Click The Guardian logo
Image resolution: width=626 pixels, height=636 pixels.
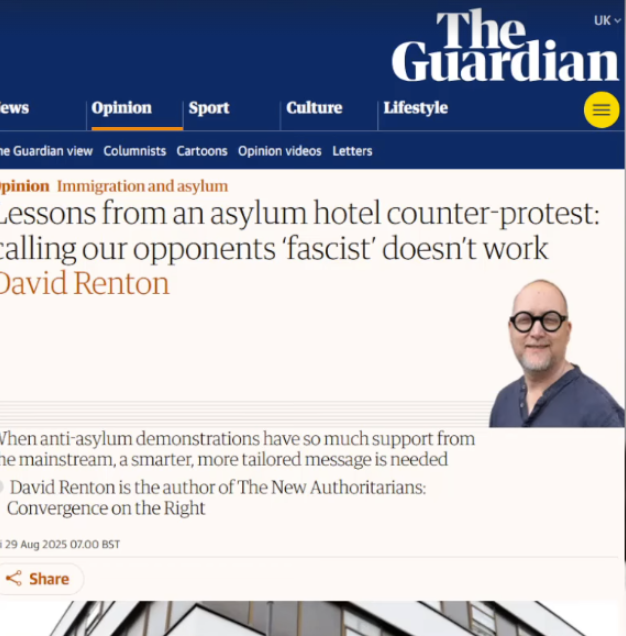point(505,46)
